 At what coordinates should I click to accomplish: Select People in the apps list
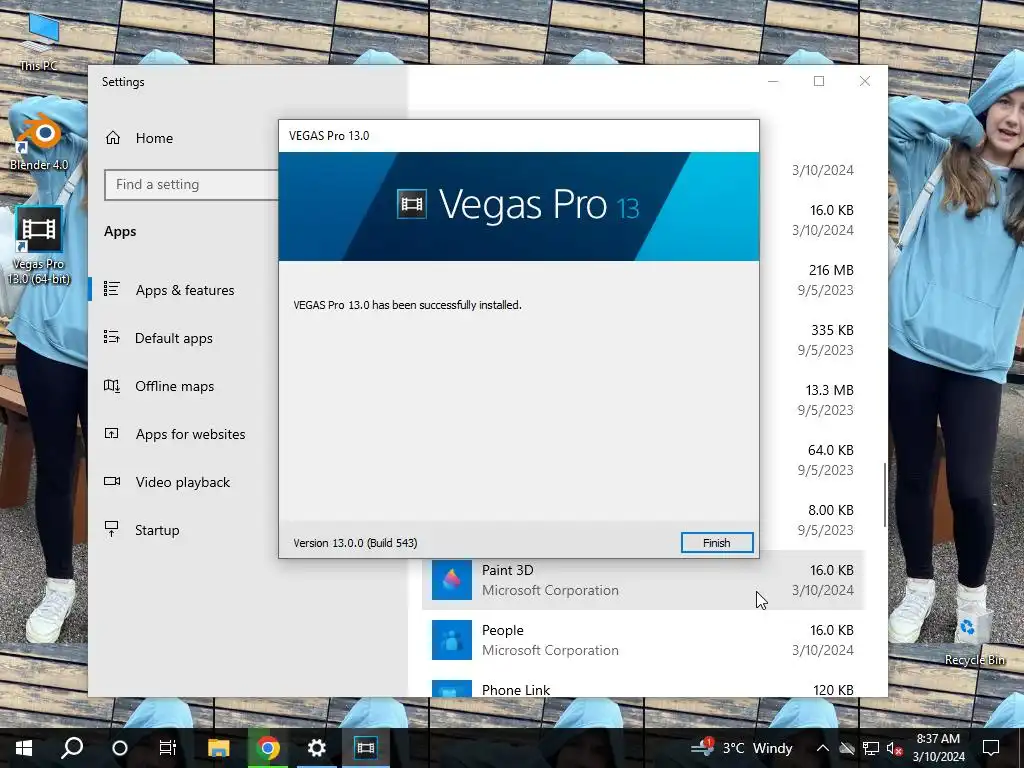click(x=644, y=640)
